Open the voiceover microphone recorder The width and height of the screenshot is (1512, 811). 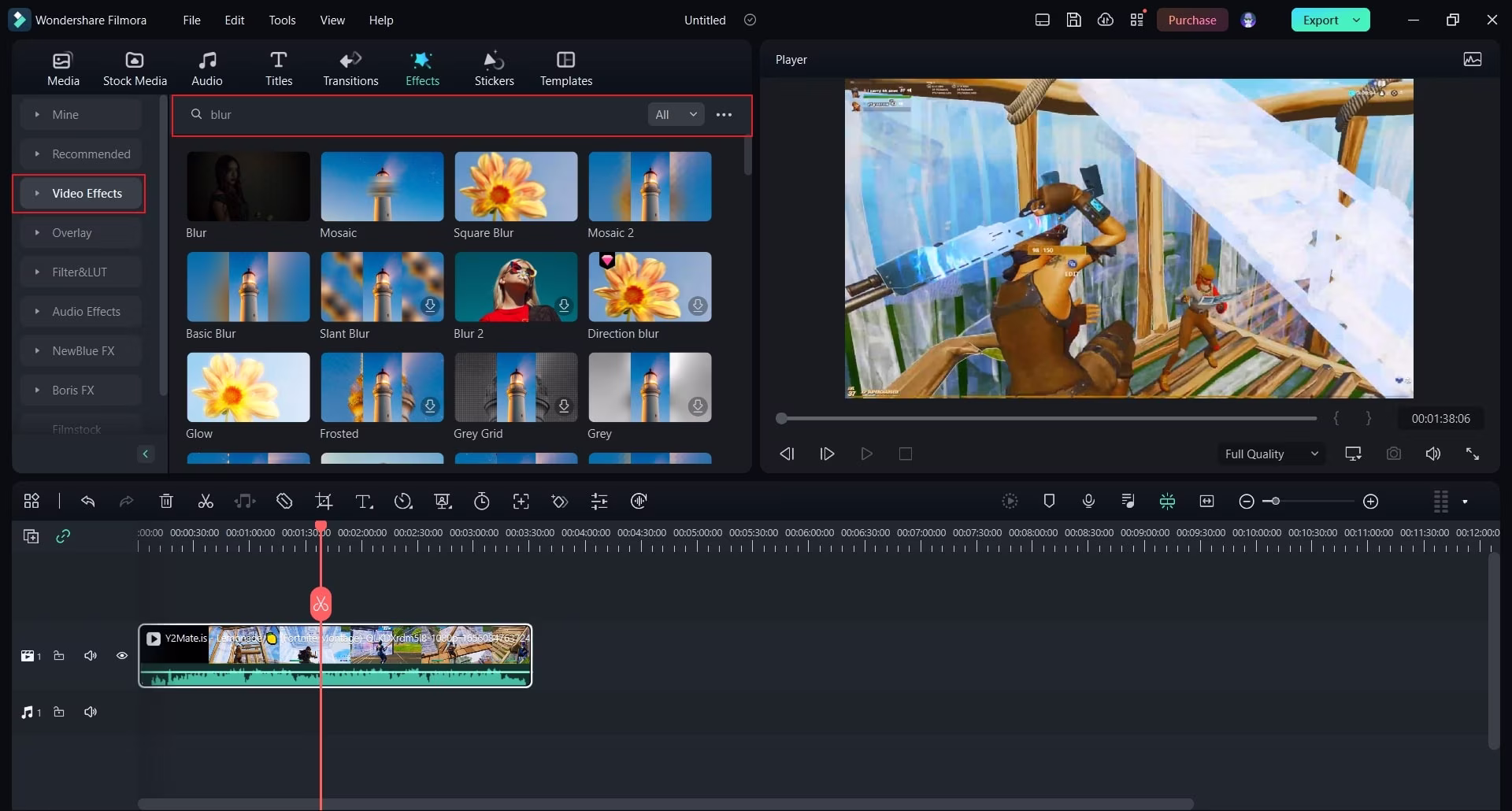(x=1088, y=501)
